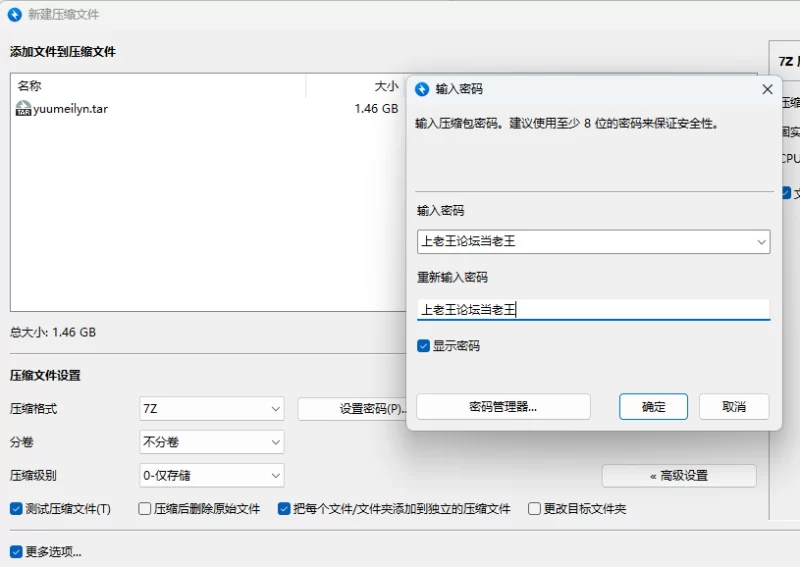Click the 压缩级别 label
The width and height of the screenshot is (800, 567).
point(33,476)
